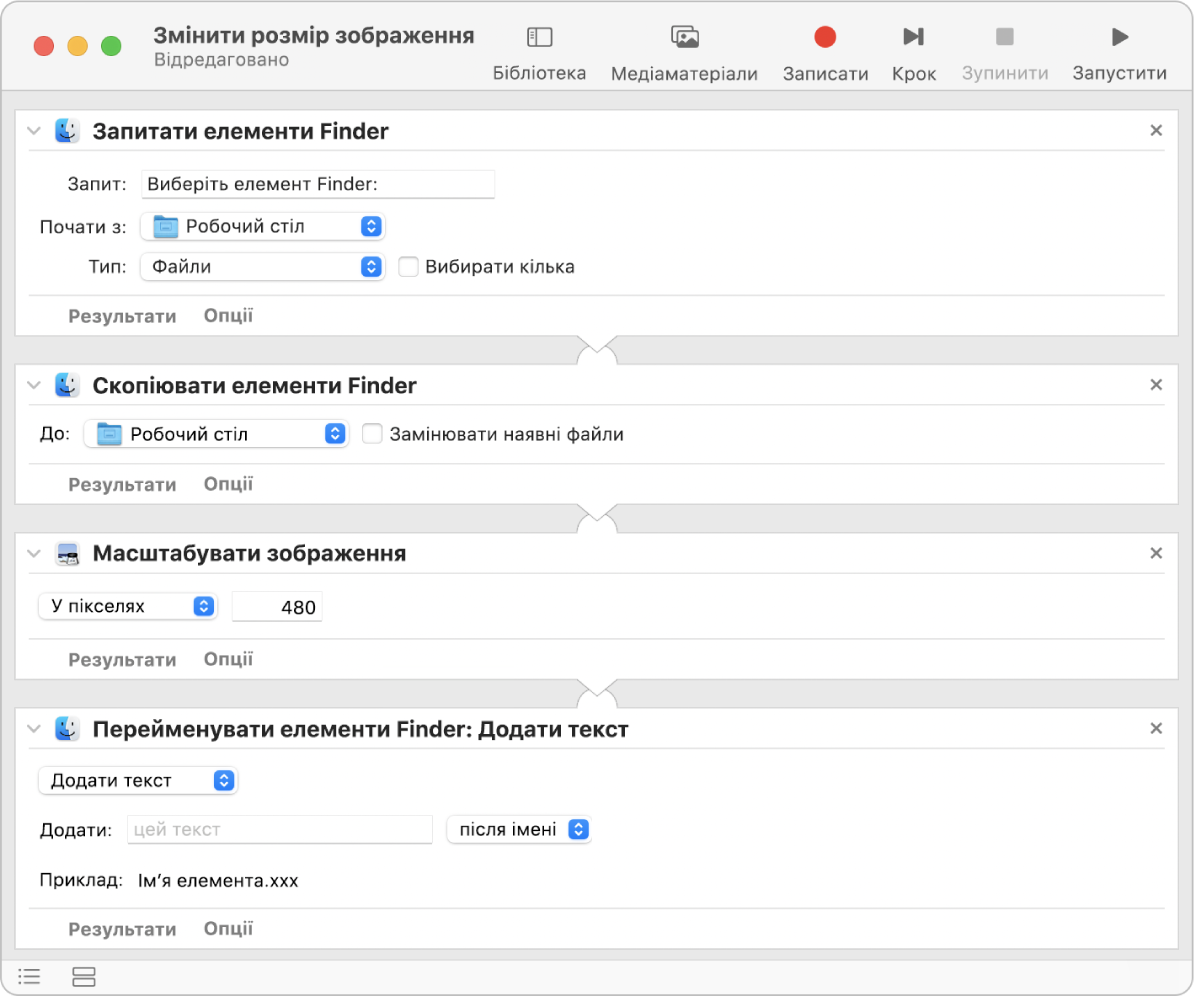Open the після імені position dropdown

[x=518, y=829]
